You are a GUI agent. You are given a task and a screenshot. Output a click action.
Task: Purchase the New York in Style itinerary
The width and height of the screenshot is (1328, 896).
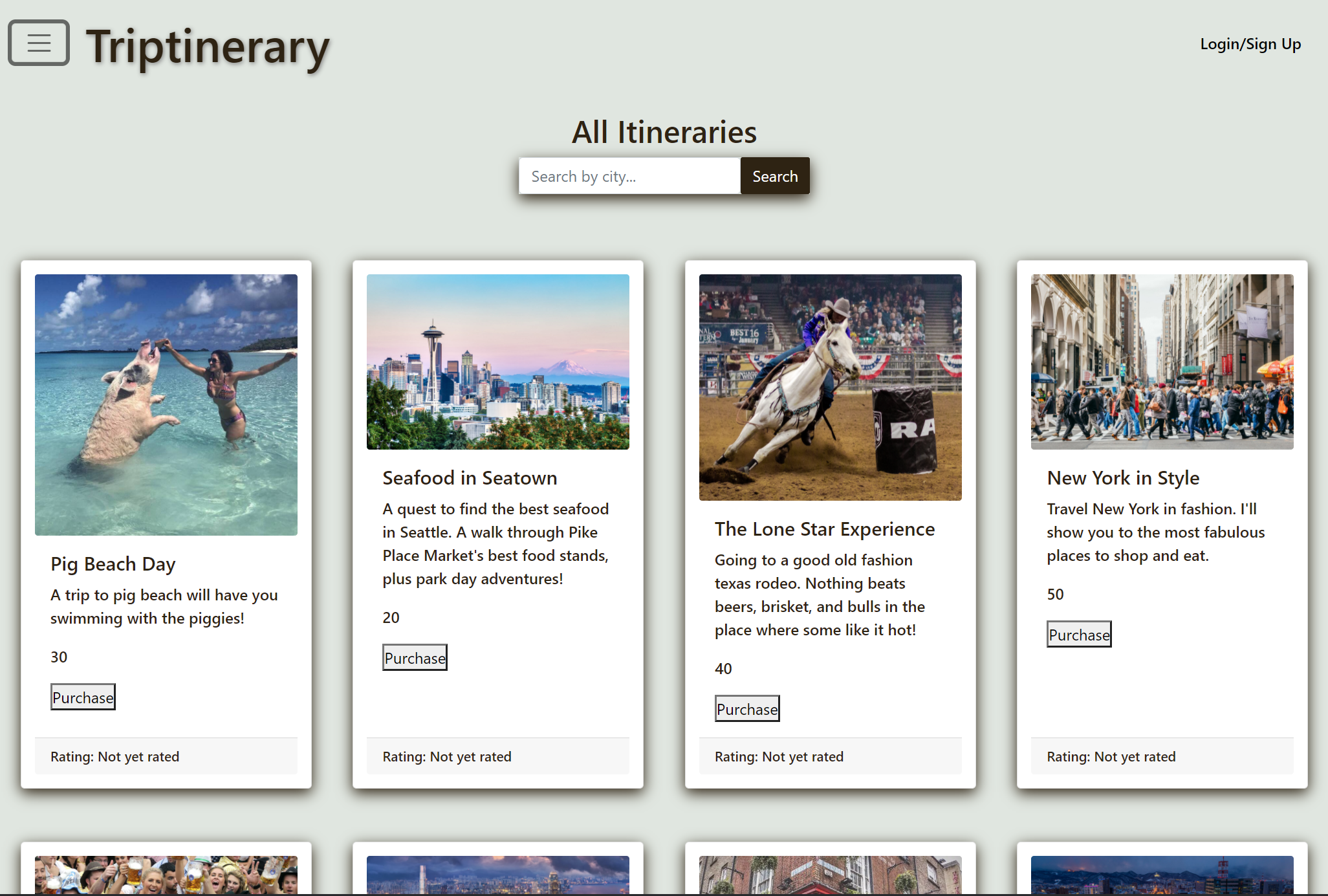[x=1078, y=634]
